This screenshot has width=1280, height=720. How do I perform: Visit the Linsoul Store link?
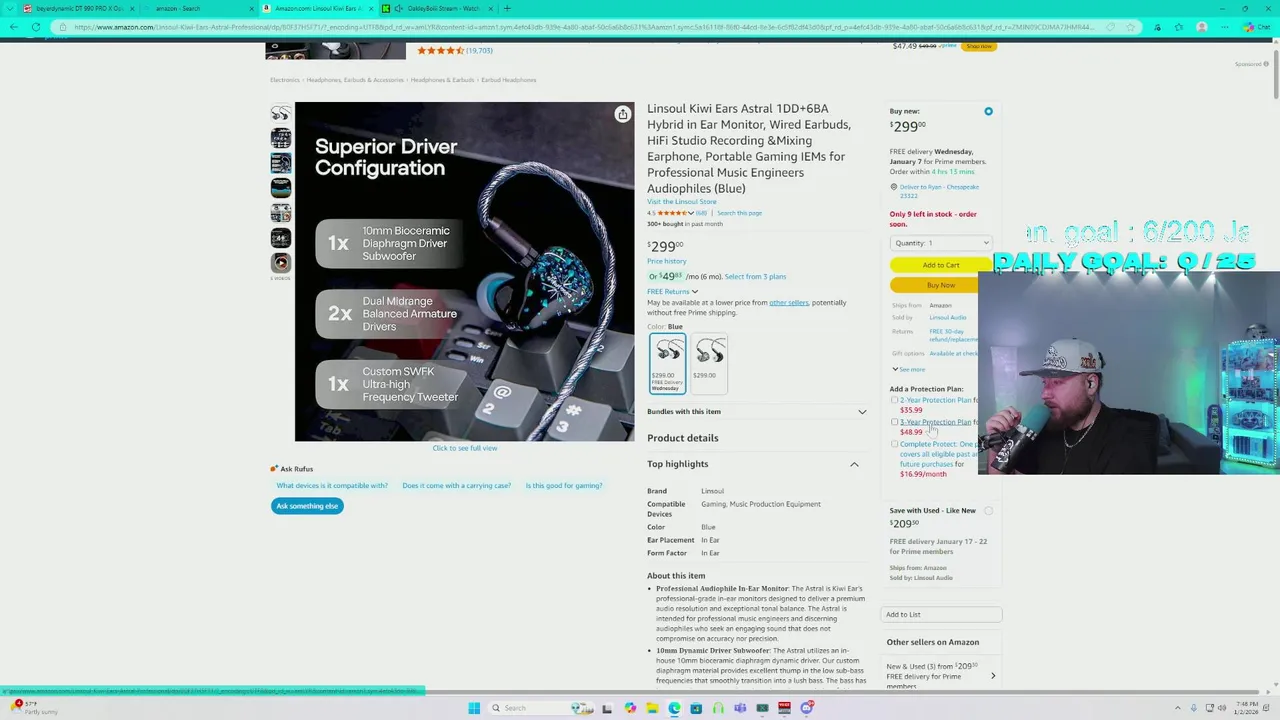coord(682,202)
